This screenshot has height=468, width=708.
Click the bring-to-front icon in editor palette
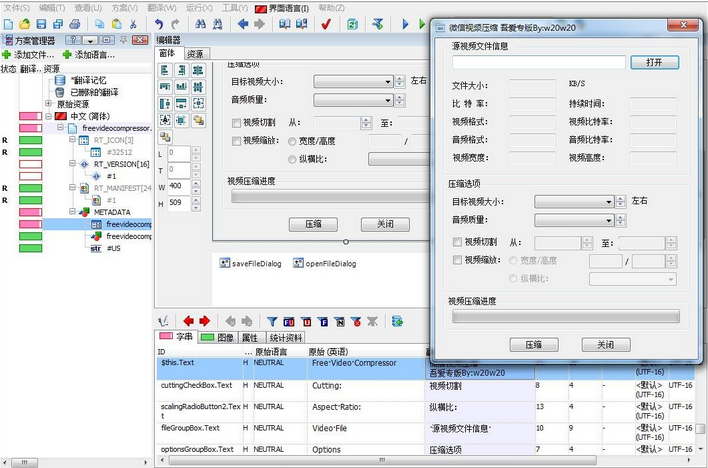[198, 120]
